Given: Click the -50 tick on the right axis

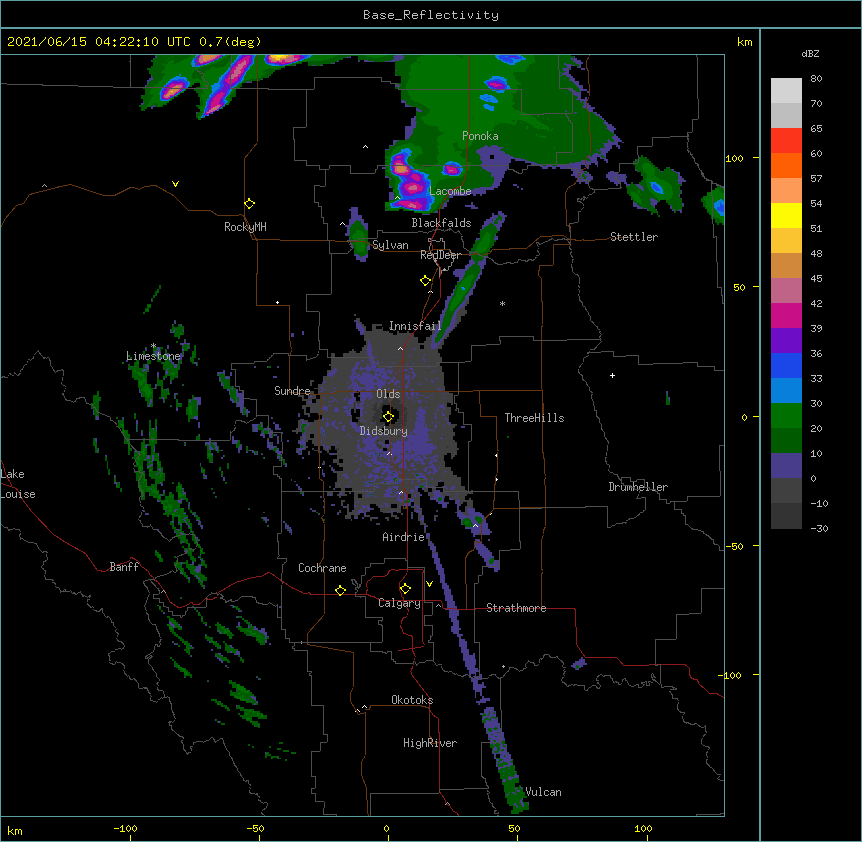Looking at the screenshot, I should [x=734, y=546].
